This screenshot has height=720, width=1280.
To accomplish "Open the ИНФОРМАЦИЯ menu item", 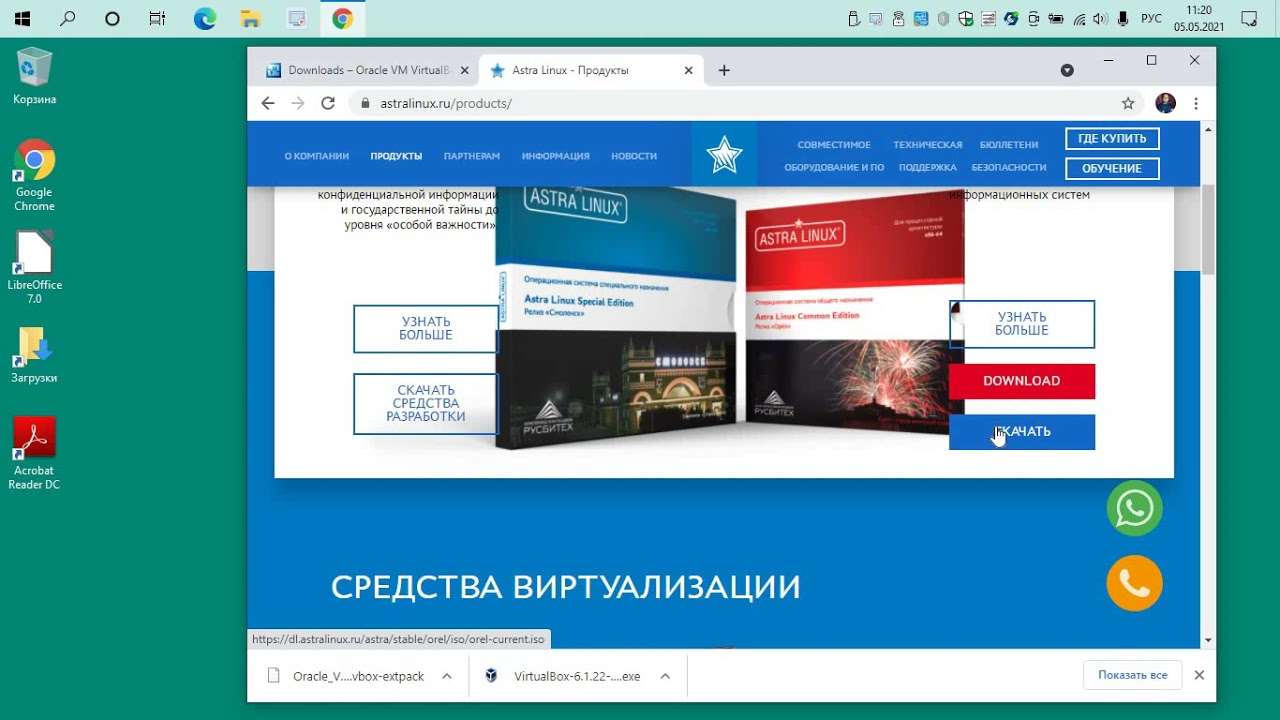I will click(x=555, y=156).
